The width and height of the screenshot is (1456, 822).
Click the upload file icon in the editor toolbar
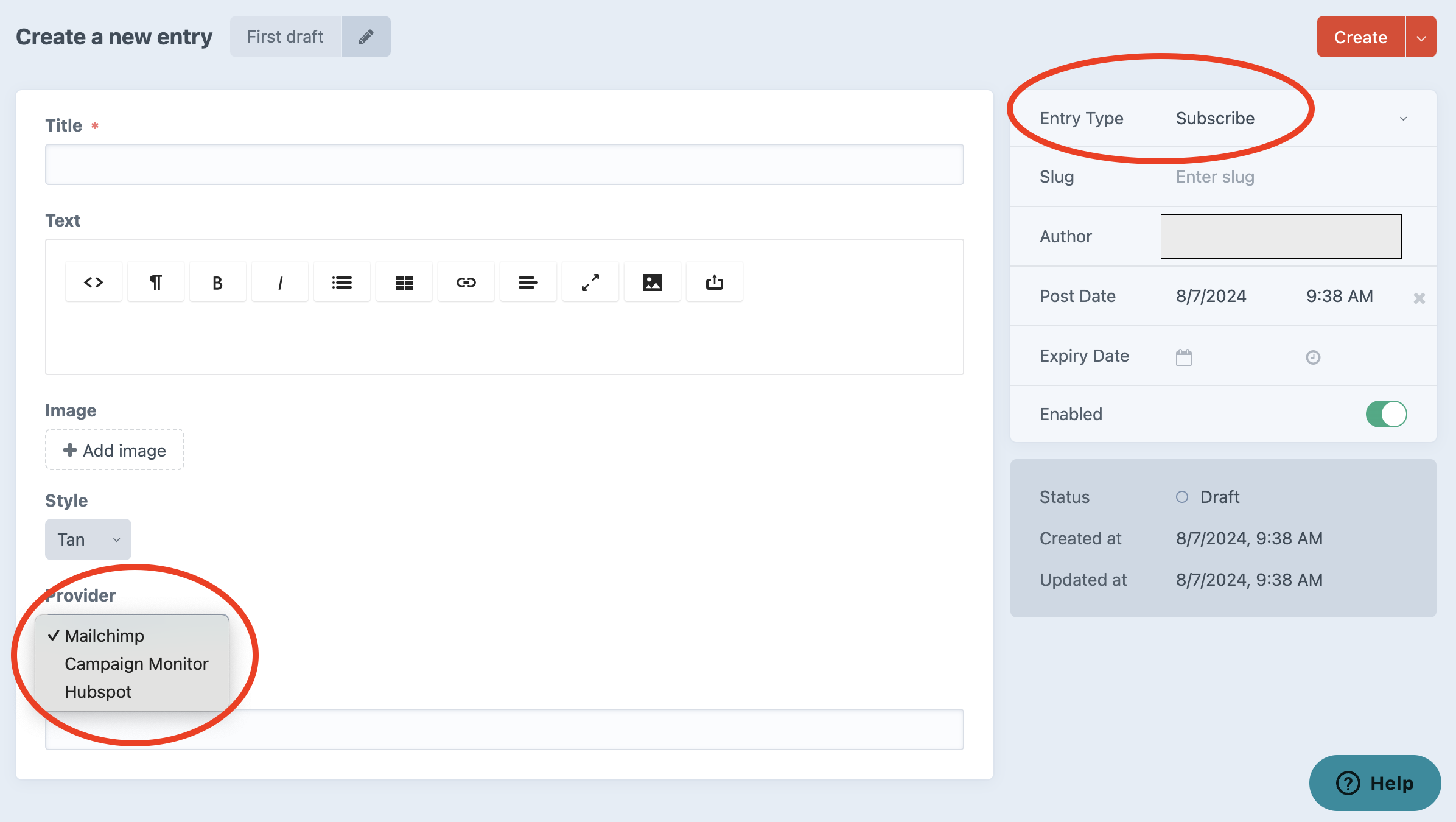[x=715, y=282]
